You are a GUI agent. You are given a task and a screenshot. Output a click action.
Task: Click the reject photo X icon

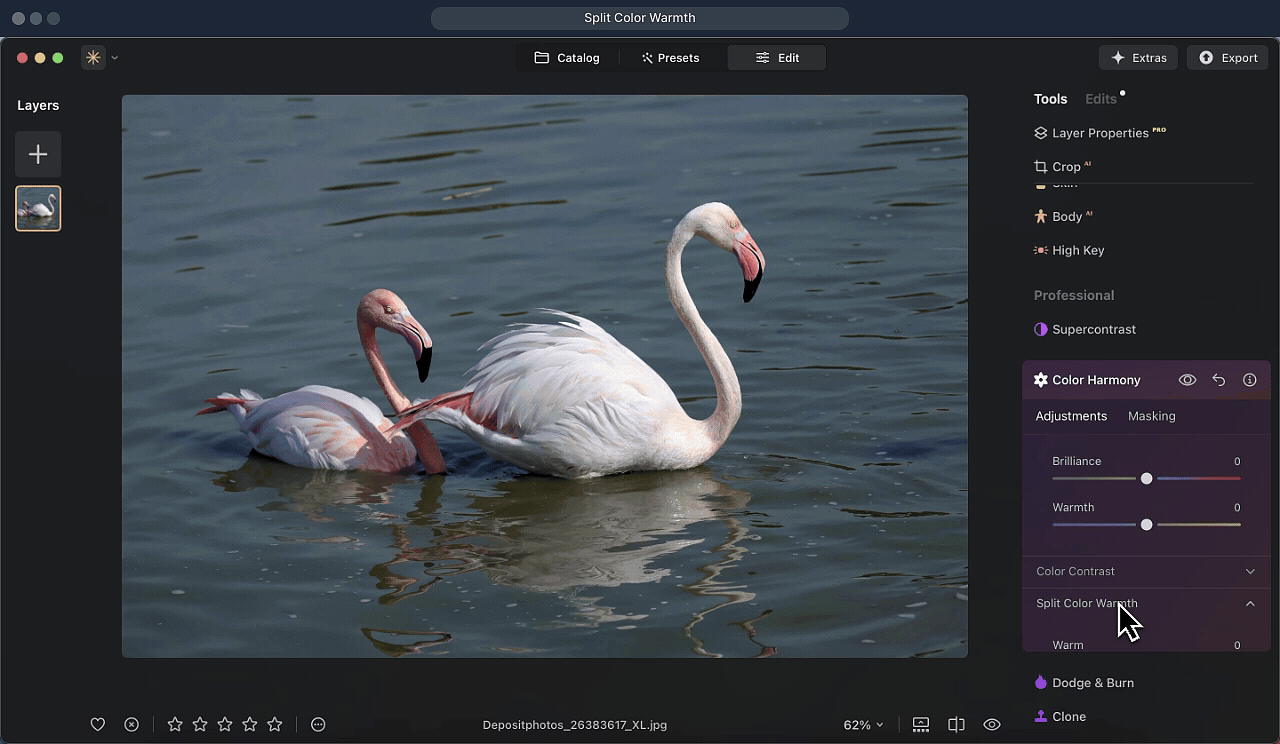click(x=131, y=724)
